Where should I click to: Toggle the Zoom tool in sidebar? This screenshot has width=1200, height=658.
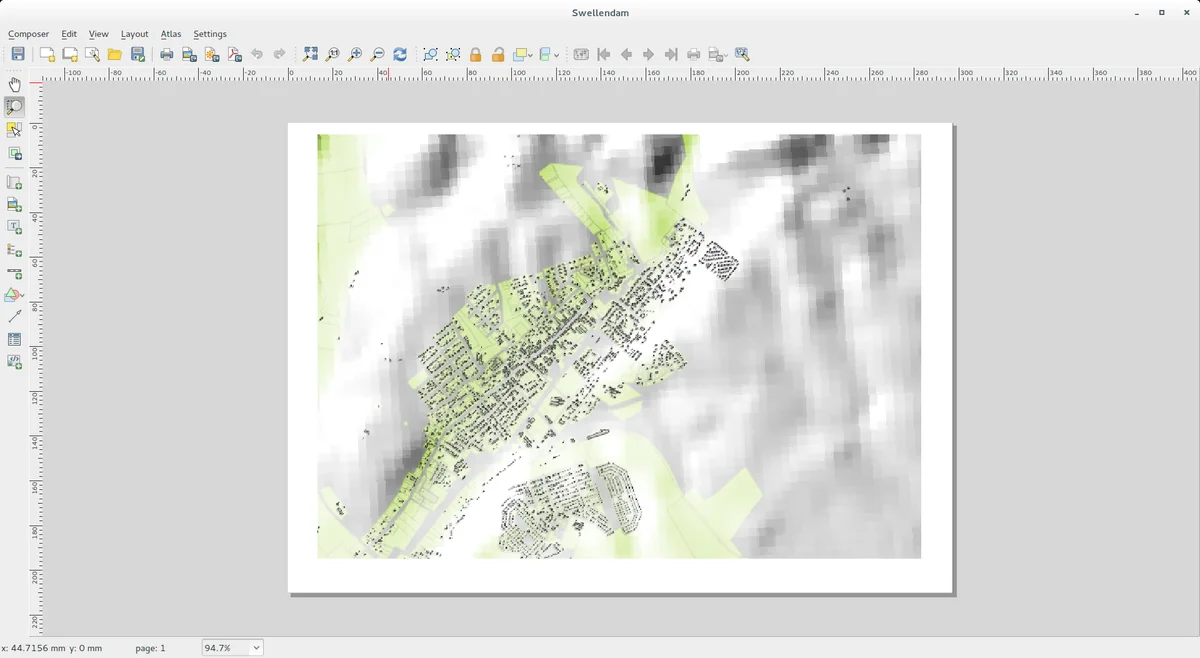[14, 107]
